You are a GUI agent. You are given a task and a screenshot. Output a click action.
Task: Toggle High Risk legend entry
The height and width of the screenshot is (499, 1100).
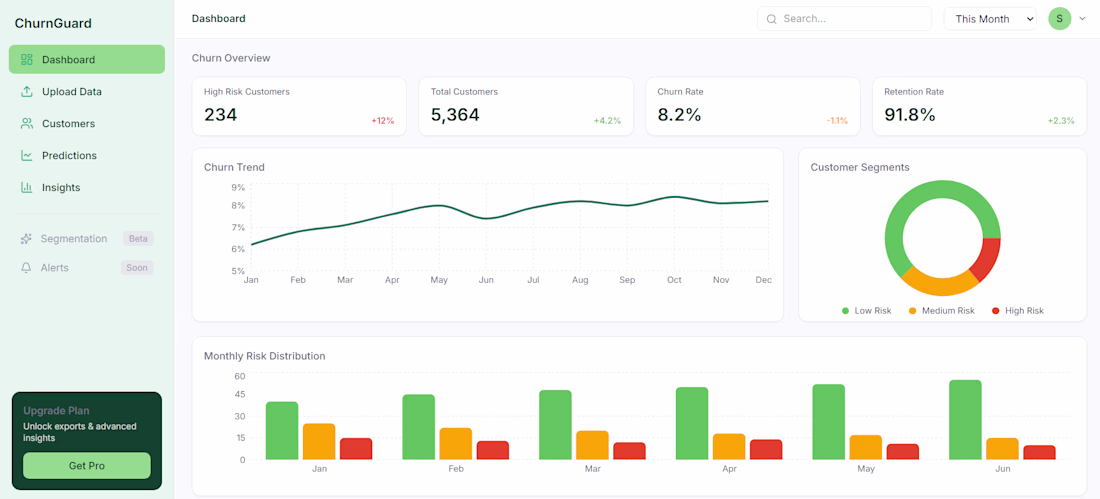[x=1018, y=310]
